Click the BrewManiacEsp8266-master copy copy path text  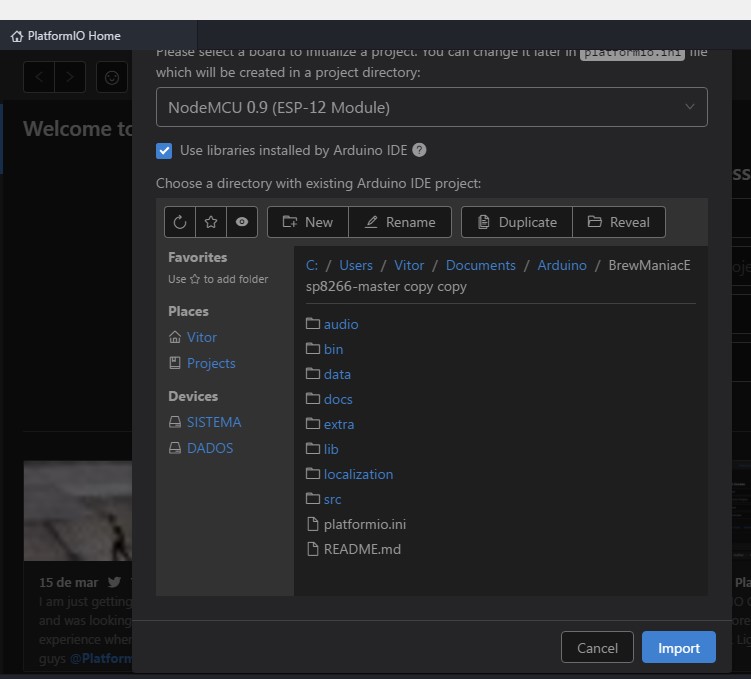tap(498, 276)
